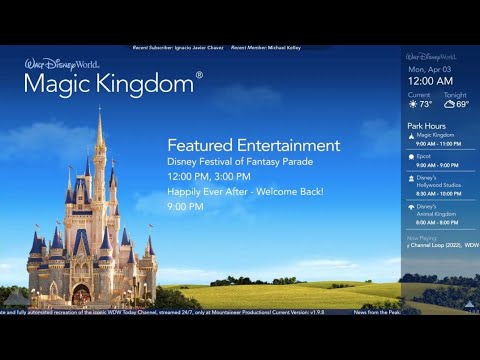This screenshot has height=360, width=480.
Task: Click the sun icon beside 73°
Action: pos(413,104)
